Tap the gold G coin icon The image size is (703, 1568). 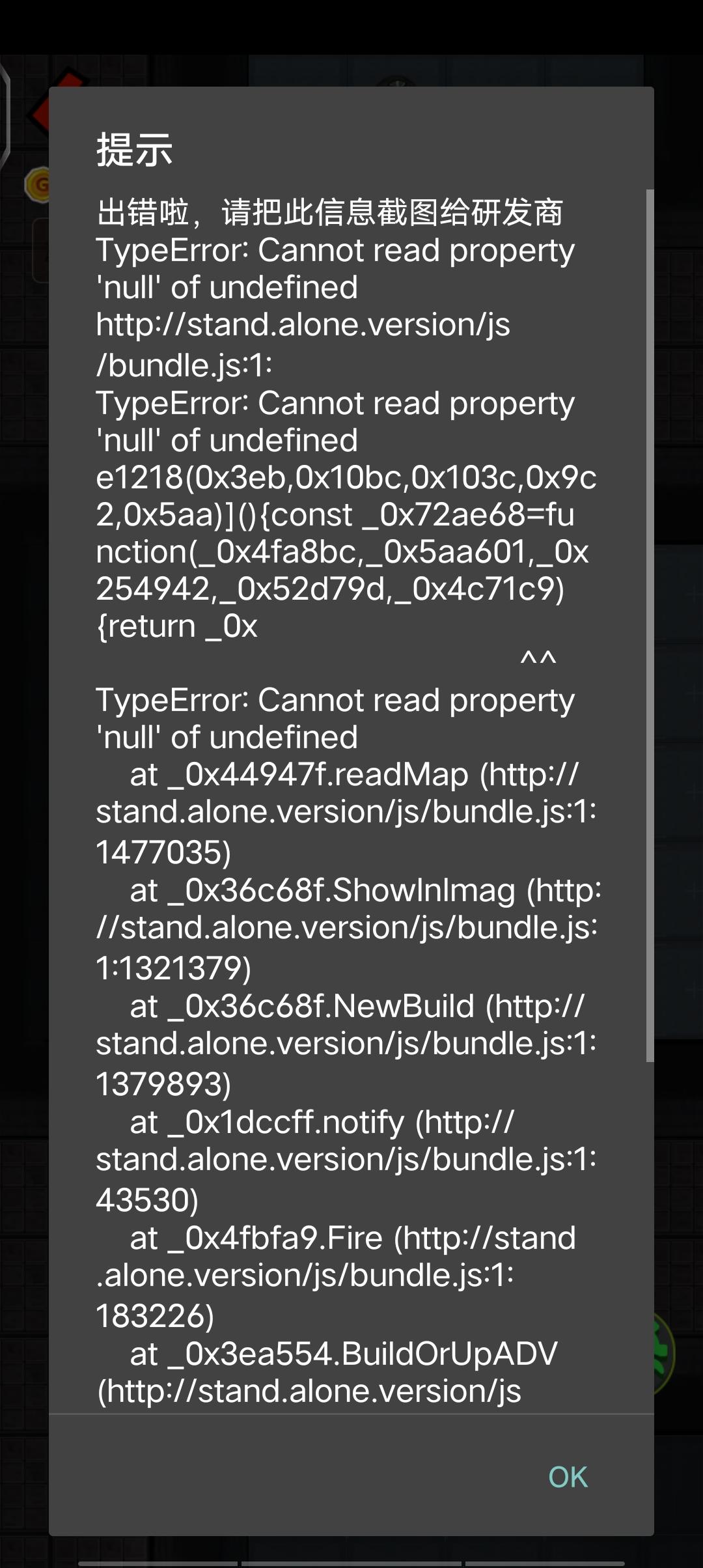point(38,185)
